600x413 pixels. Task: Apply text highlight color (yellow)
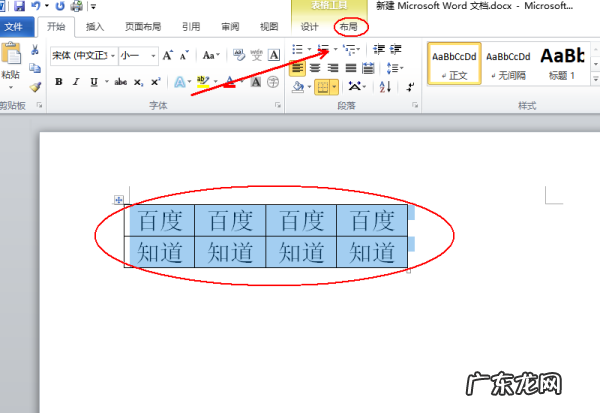(203, 82)
